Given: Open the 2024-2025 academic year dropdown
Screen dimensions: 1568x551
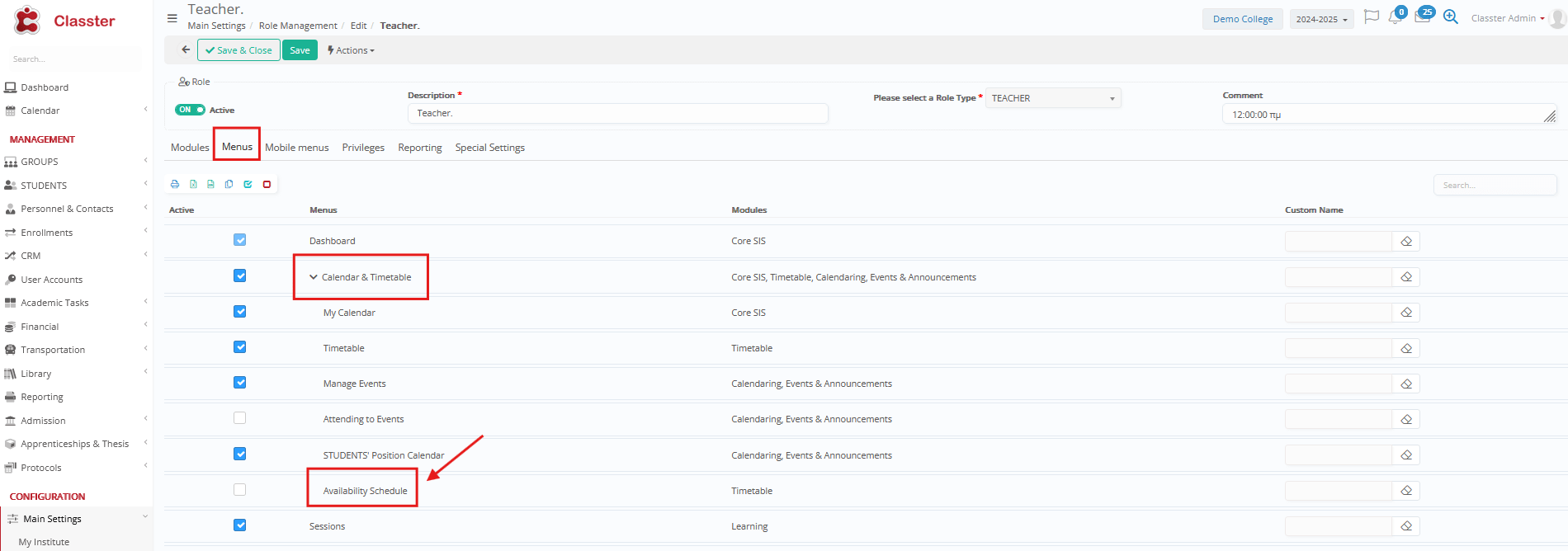Looking at the screenshot, I should coord(1321,19).
